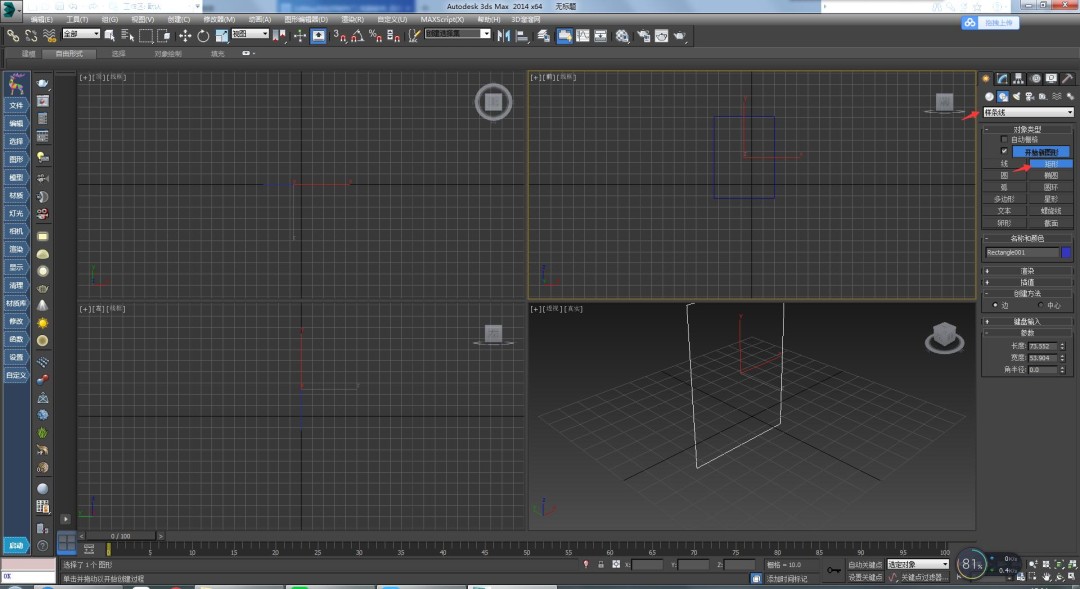1080x589 pixels.
Task: Enable the 自动栅格 checkbox
Action: click(1003, 138)
